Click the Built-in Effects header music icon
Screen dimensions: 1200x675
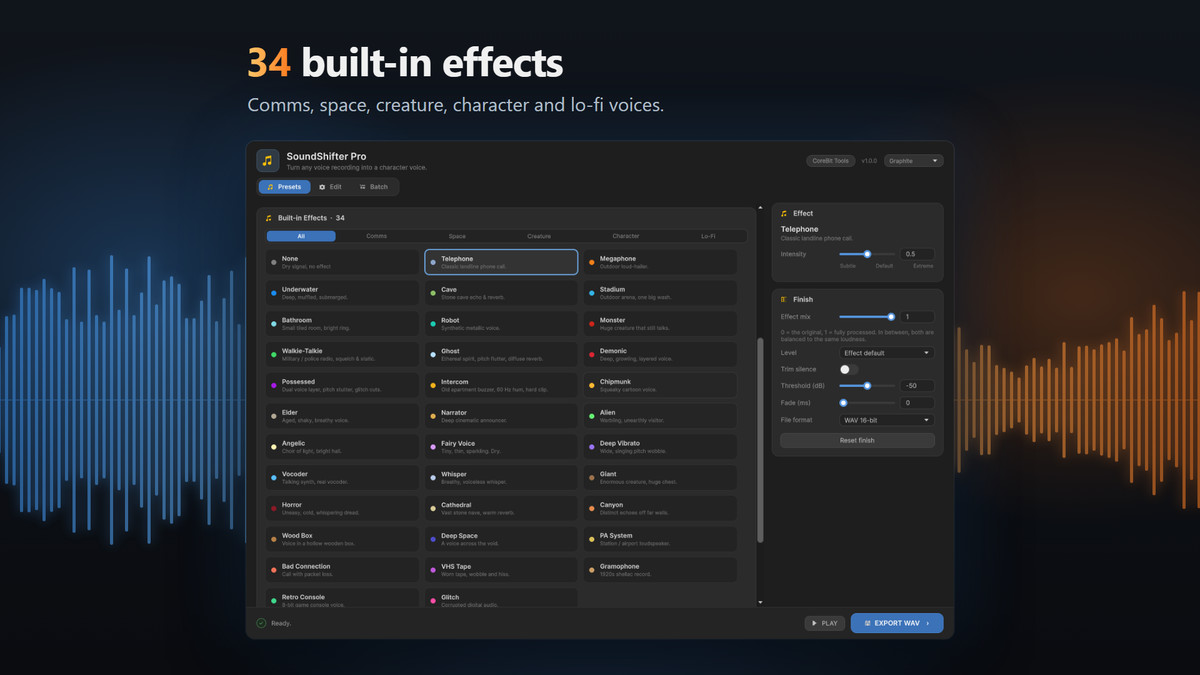[x=268, y=218]
